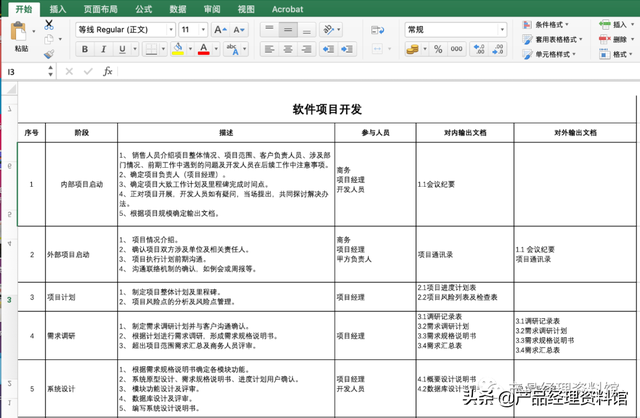
Task: Cancel formula entry with X icon
Action: point(69,72)
